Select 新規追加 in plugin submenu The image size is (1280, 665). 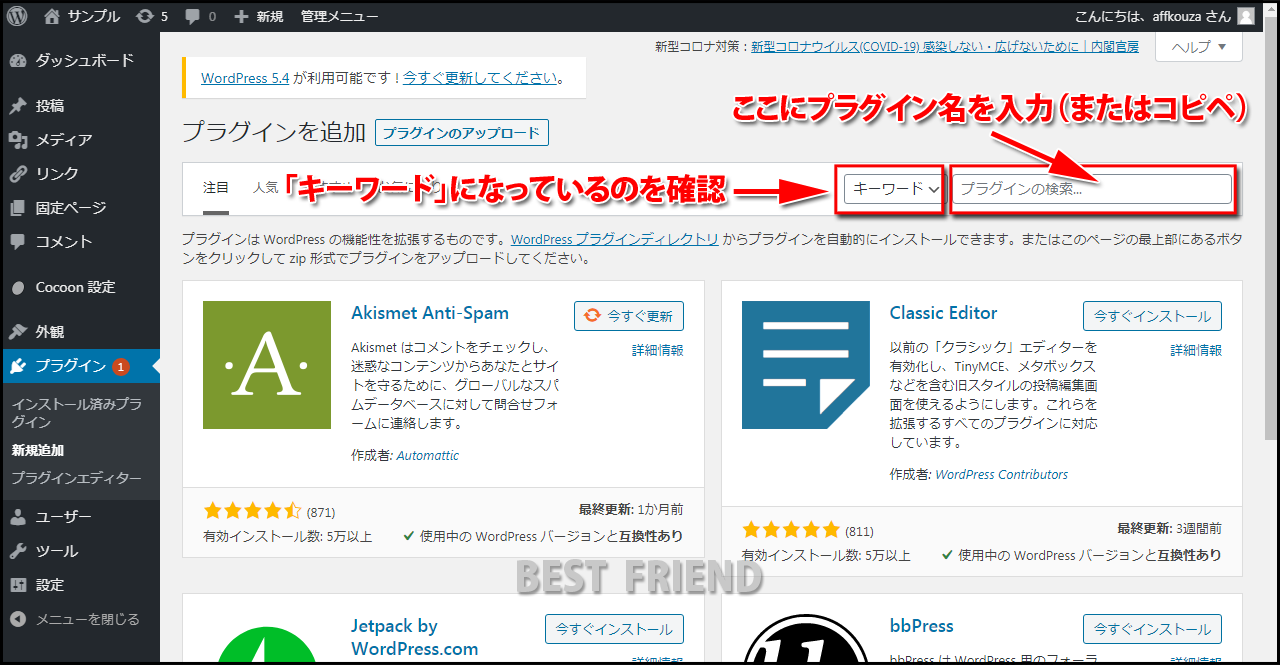click(38, 450)
